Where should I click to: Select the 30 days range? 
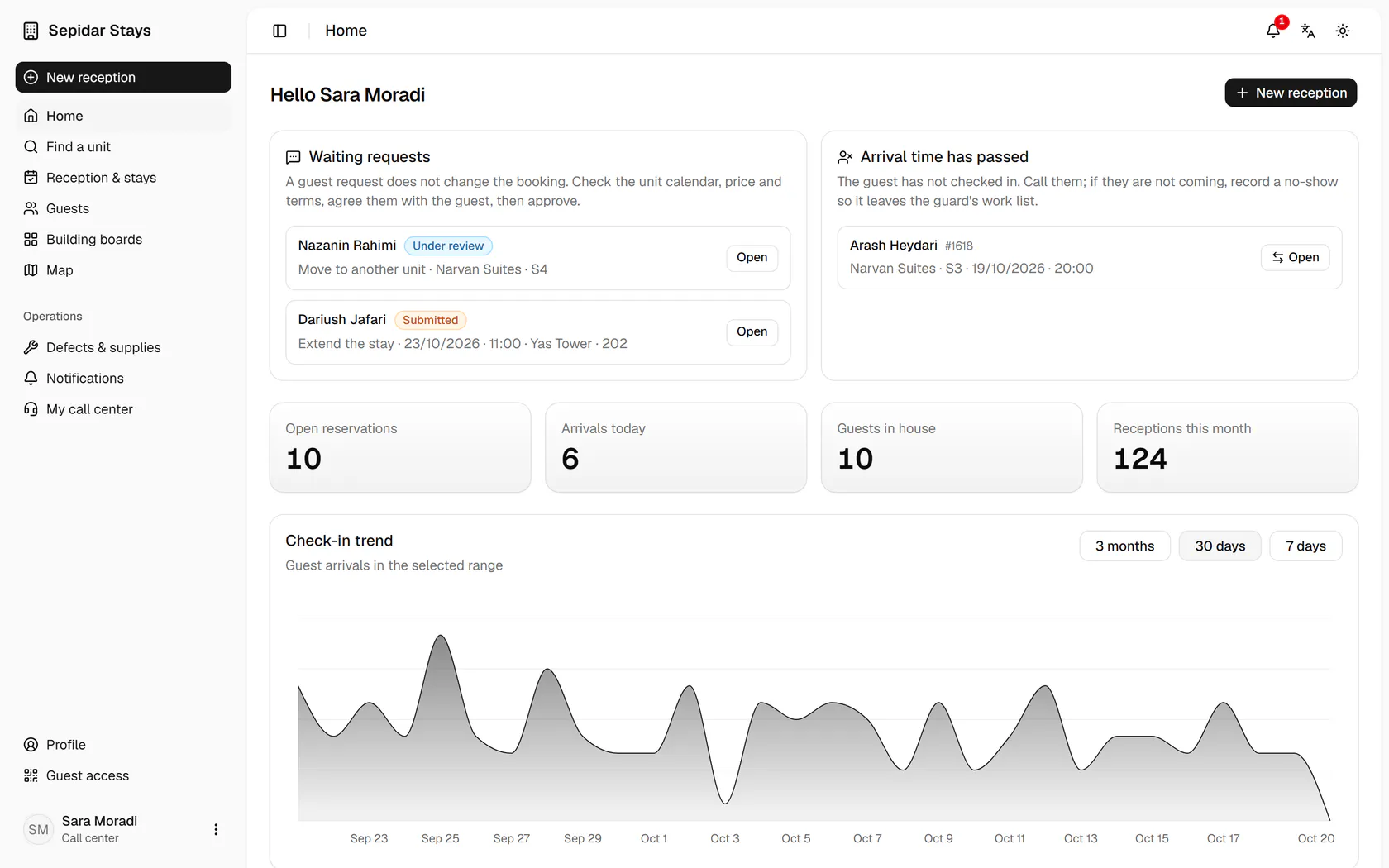pos(1220,546)
